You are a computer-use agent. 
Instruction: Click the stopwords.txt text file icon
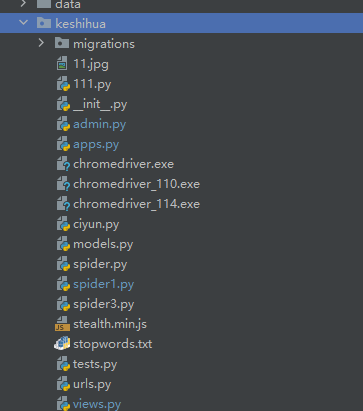(x=62, y=344)
